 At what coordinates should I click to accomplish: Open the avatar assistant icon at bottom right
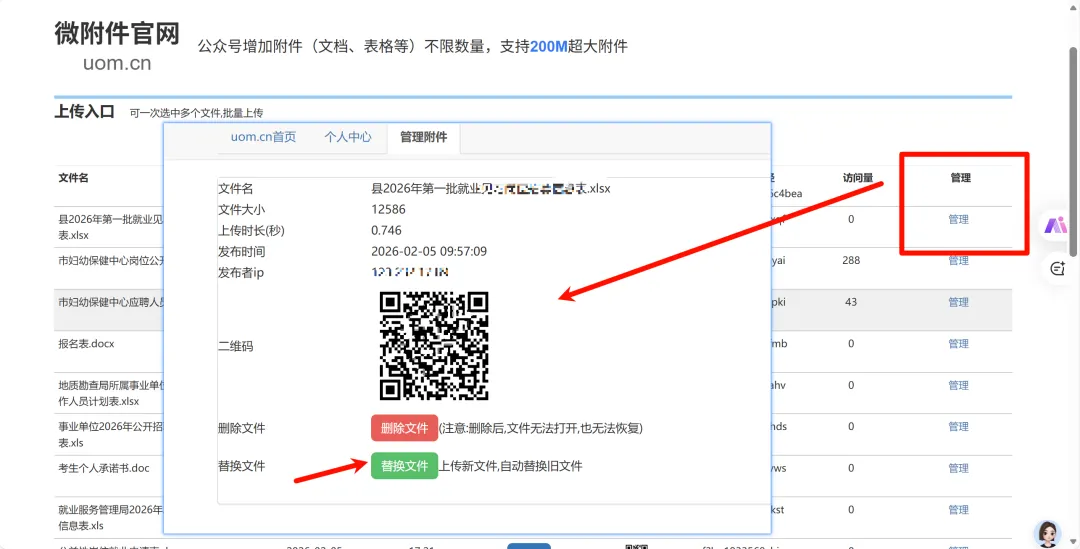coord(1047,534)
